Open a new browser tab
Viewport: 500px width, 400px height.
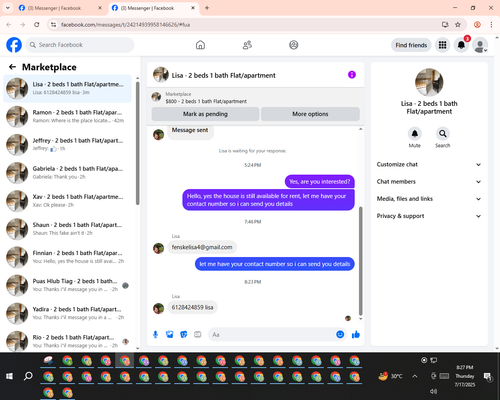(x=207, y=8)
